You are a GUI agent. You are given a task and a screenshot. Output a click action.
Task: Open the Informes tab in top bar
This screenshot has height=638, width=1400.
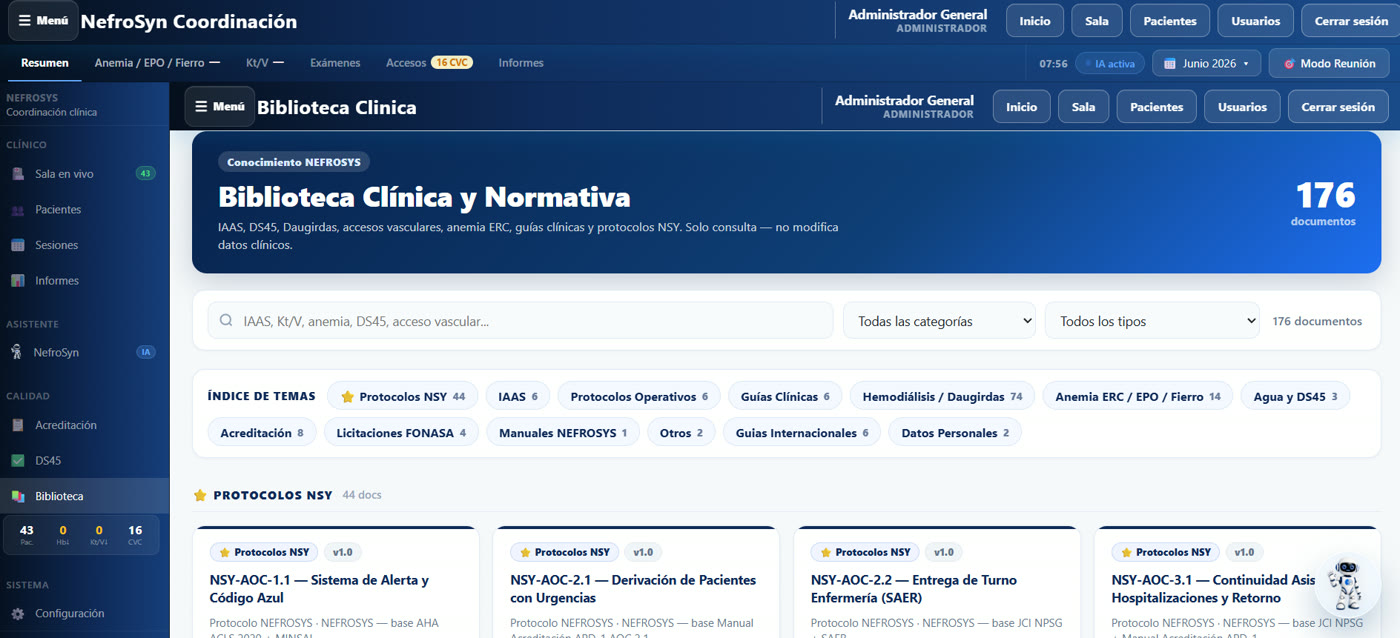pos(521,63)
